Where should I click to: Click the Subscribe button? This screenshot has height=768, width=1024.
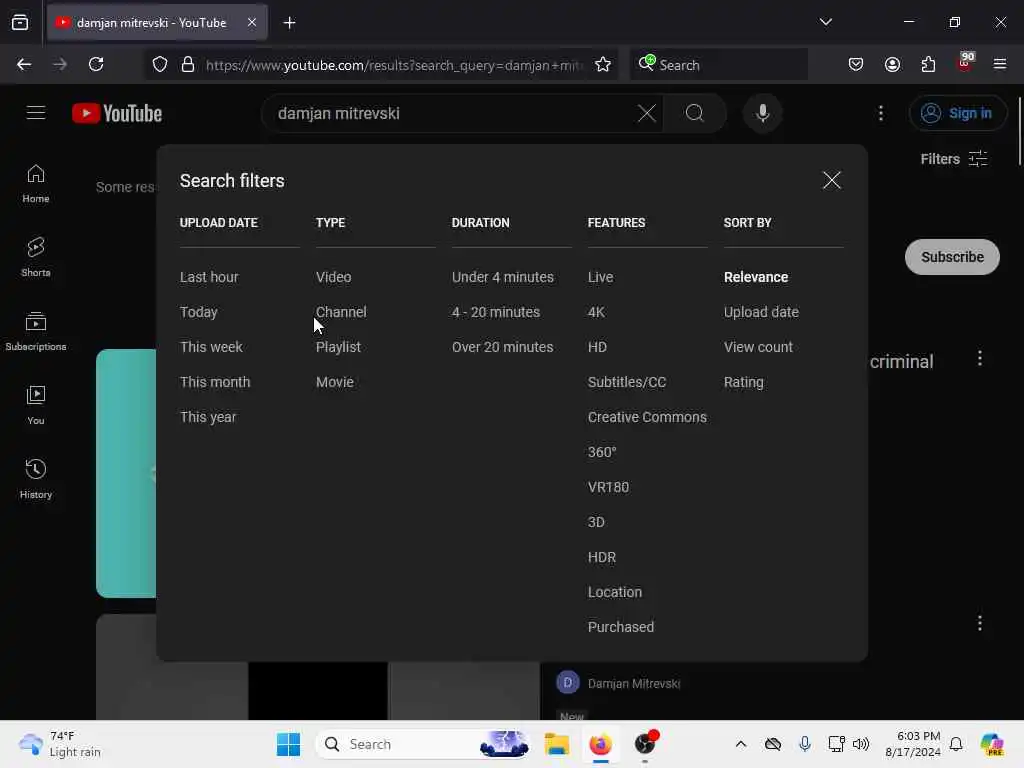952,257
